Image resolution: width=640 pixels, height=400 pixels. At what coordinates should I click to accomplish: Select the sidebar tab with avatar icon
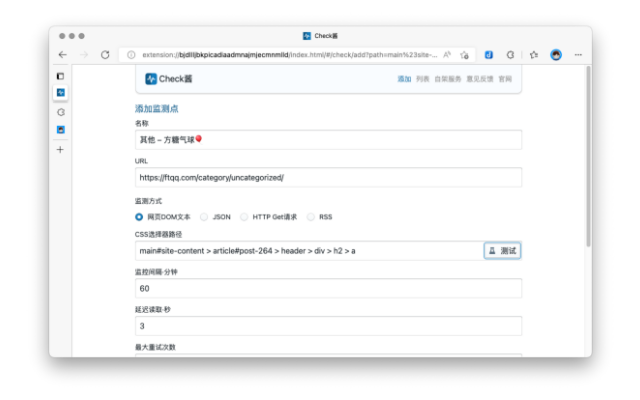click(x=60, y=130)
